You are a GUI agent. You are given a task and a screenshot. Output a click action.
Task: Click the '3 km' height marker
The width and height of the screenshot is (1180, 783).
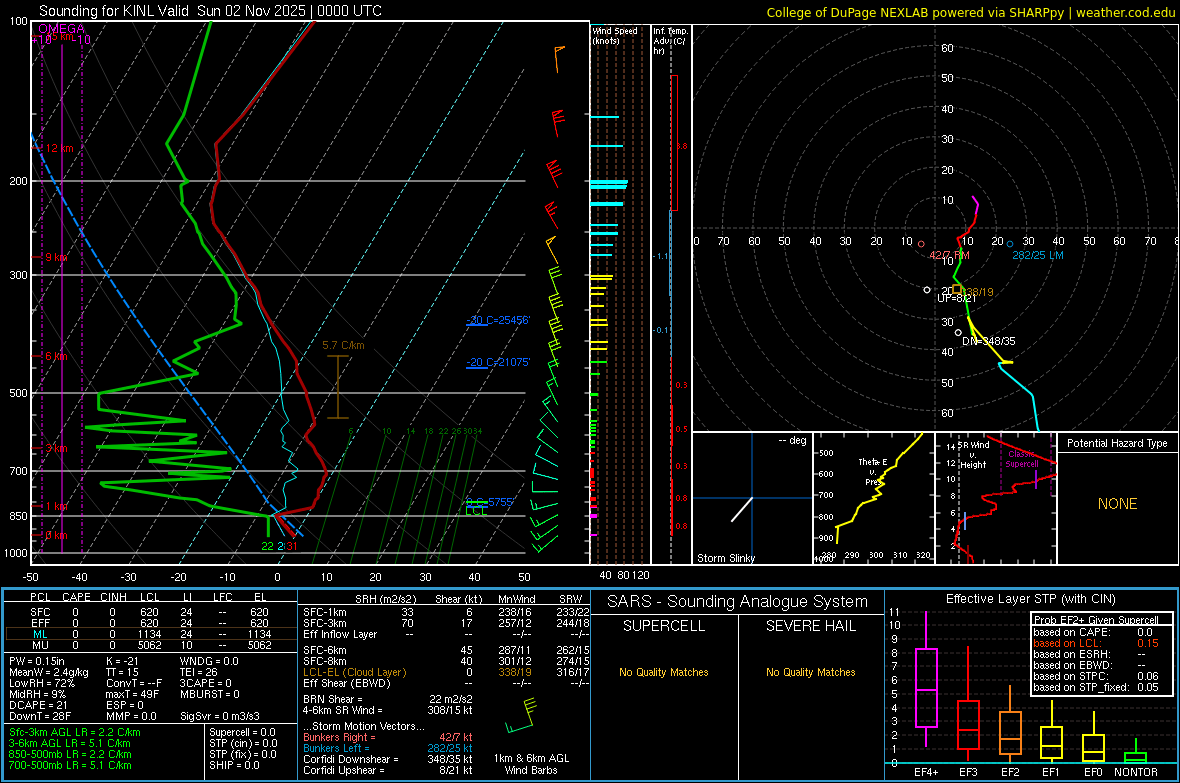point(56,448)
